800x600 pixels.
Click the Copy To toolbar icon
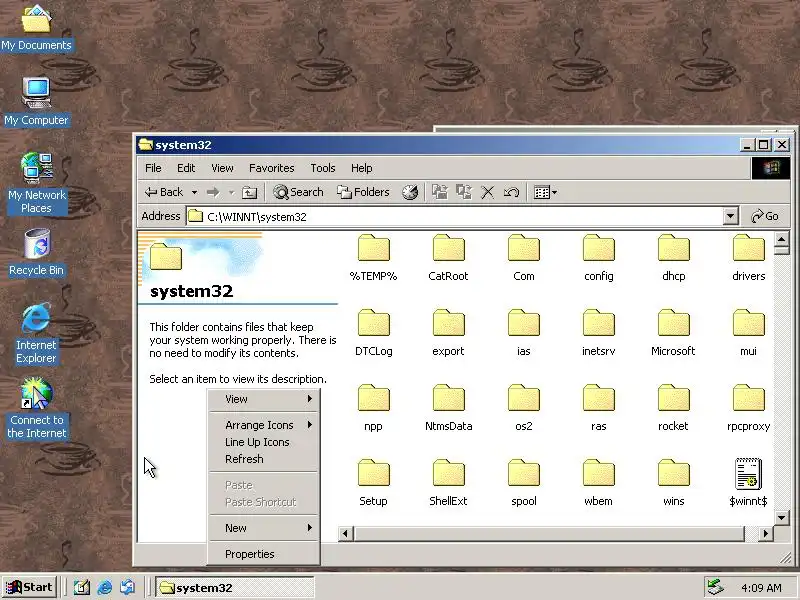(464, 192)
